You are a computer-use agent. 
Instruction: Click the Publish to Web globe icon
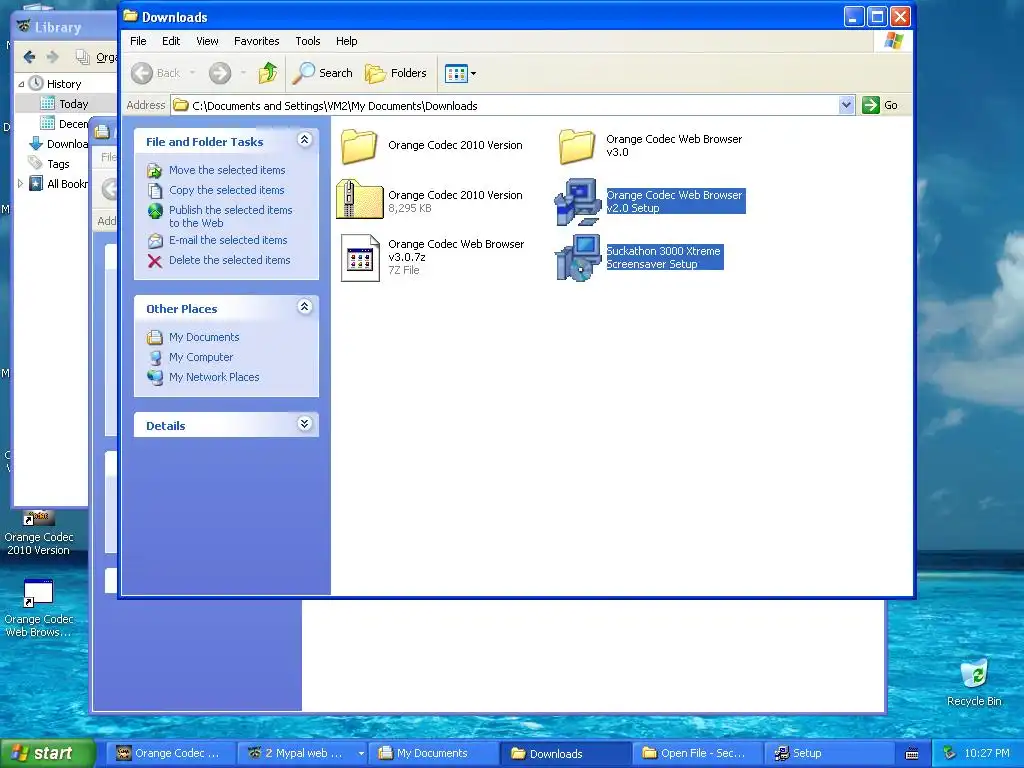tap(155, 211)
